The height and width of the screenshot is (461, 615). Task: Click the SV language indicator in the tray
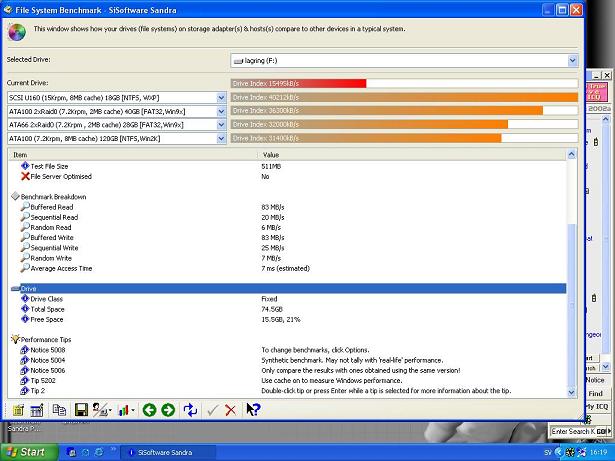click(x=547, y=453)
